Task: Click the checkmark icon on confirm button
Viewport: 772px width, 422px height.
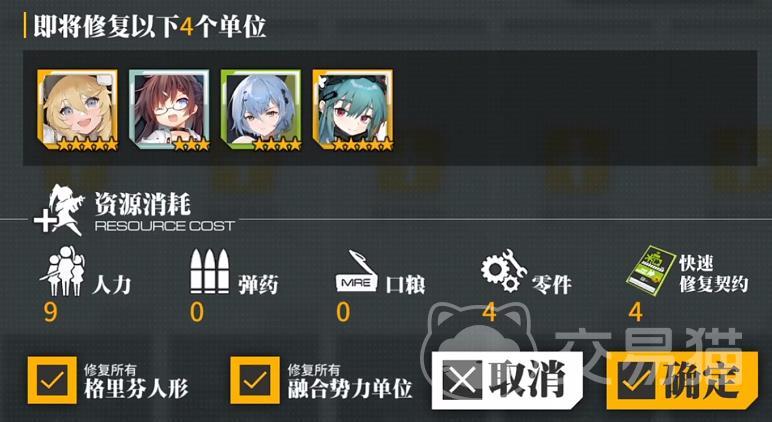Action: pos(638,381)
